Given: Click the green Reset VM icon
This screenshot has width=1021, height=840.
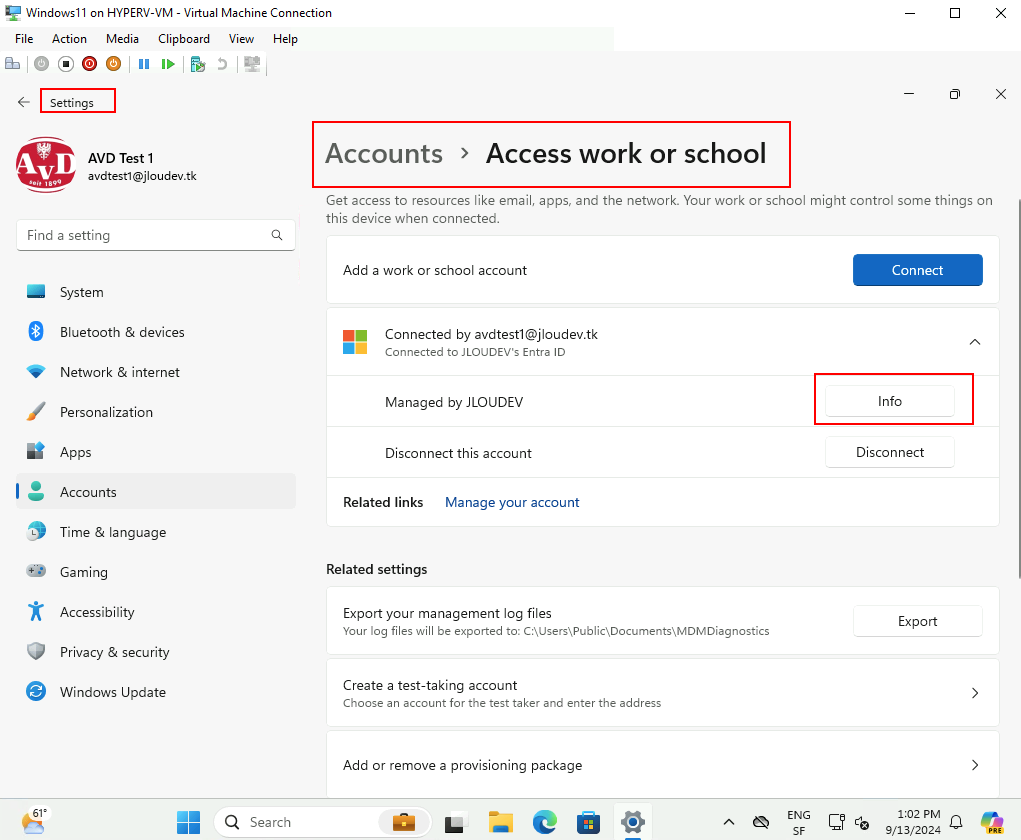Looking at the screenshot, I should pyautogui.click(x=168, y=64).
